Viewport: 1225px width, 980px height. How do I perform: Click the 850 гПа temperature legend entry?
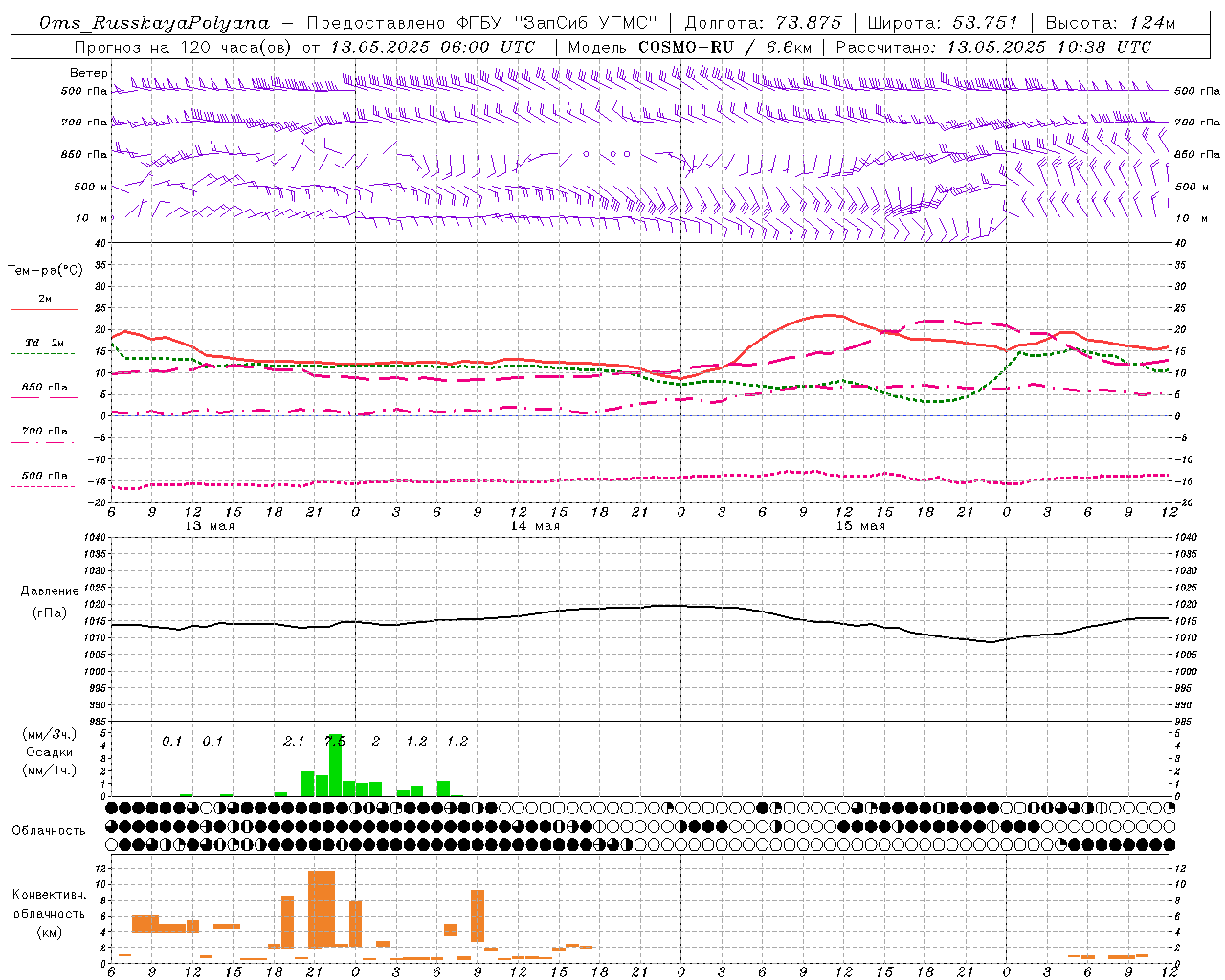[45, 388]
